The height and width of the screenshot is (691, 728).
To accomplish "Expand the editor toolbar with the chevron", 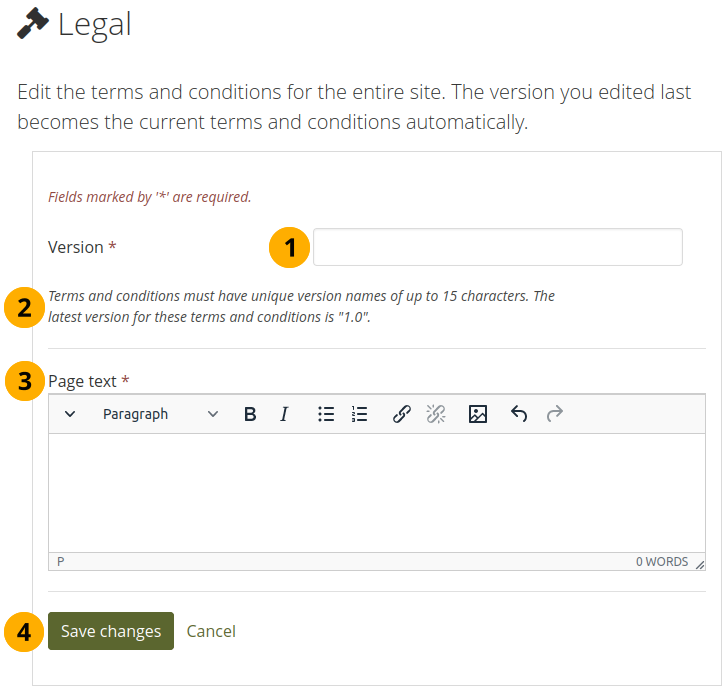I will pos(70,414).
